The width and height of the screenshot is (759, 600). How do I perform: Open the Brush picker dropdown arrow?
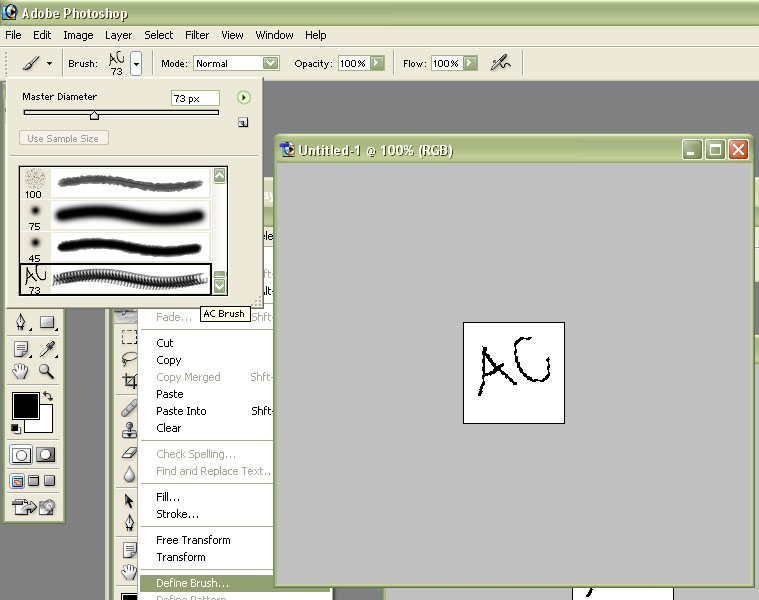(x=137, y=63)
